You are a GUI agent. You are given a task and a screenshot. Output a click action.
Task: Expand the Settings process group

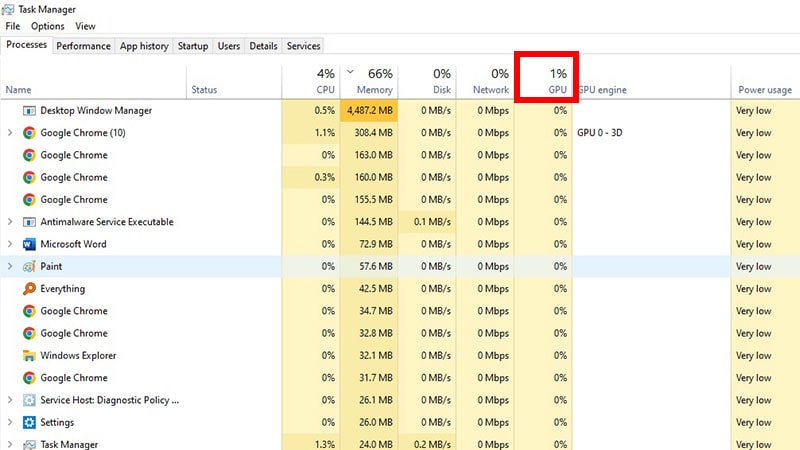coord(10,422)
